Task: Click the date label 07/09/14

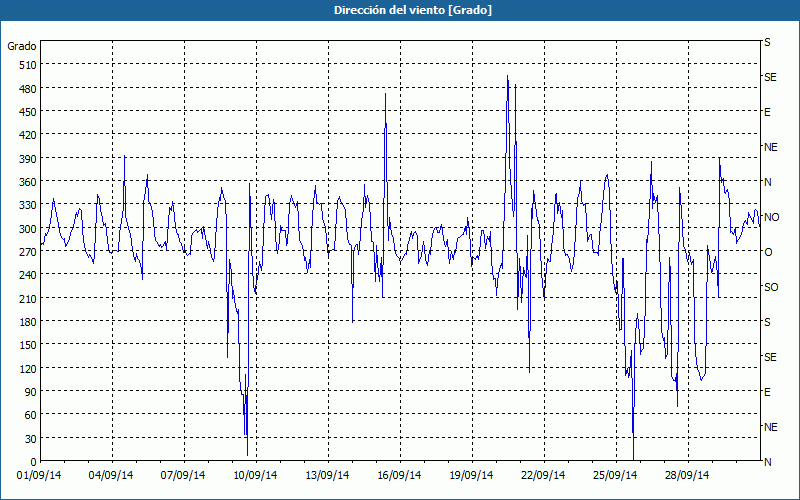Action: [x=183, y=475]
